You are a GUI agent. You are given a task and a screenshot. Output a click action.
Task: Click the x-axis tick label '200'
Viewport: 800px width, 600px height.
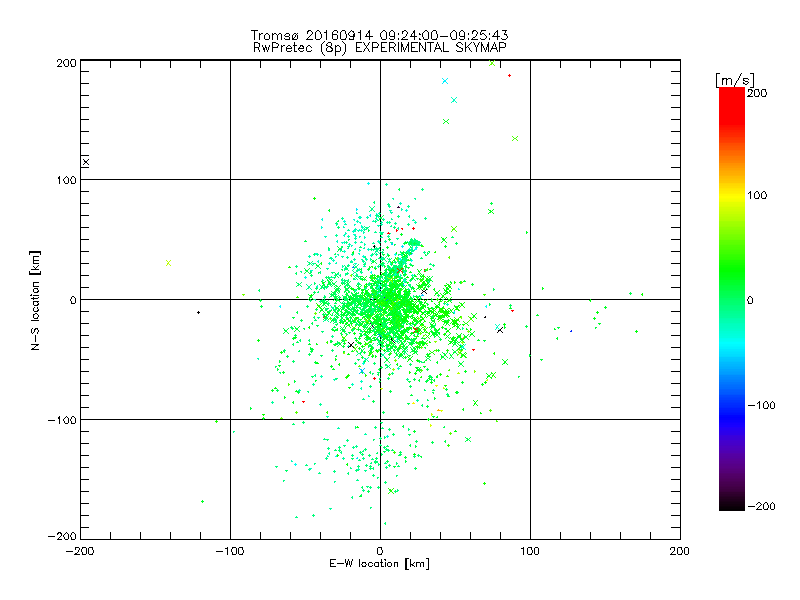[680, 552]
